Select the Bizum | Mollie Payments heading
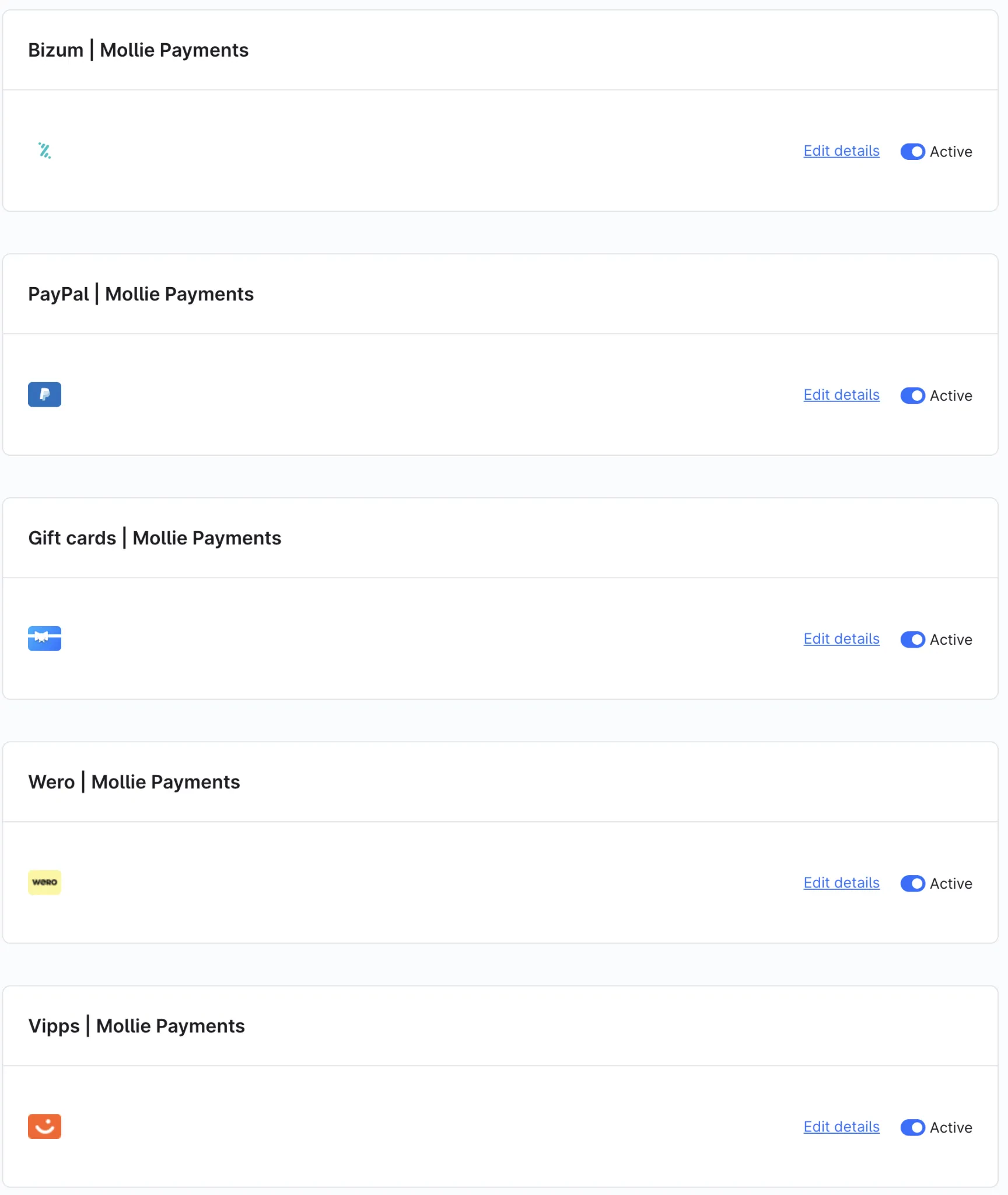 coord(138,50)
